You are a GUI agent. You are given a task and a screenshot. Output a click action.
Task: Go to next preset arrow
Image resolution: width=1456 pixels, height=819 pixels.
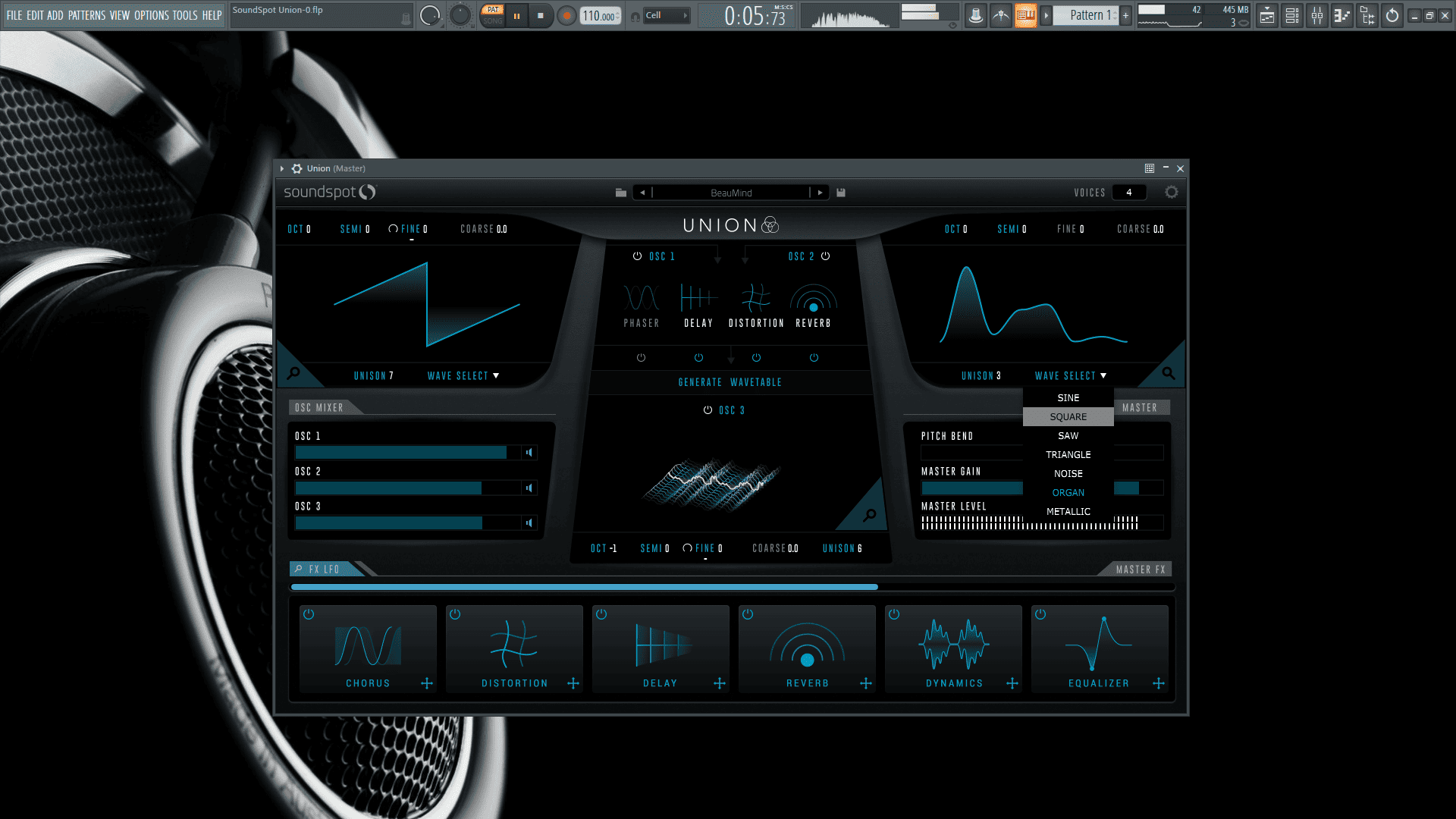click(x=820, y=193)
